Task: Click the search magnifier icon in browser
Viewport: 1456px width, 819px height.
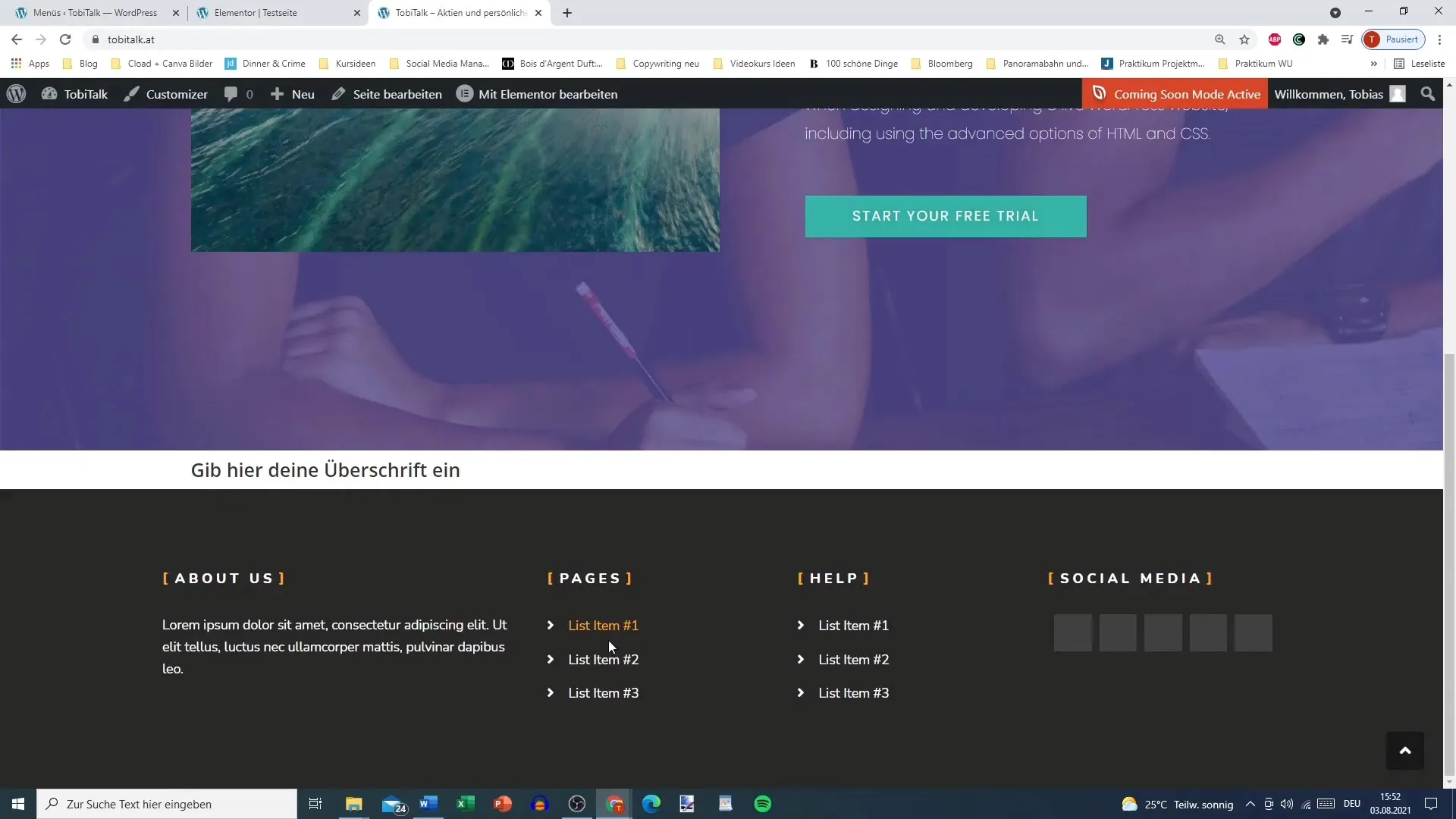Action: 1221,40
